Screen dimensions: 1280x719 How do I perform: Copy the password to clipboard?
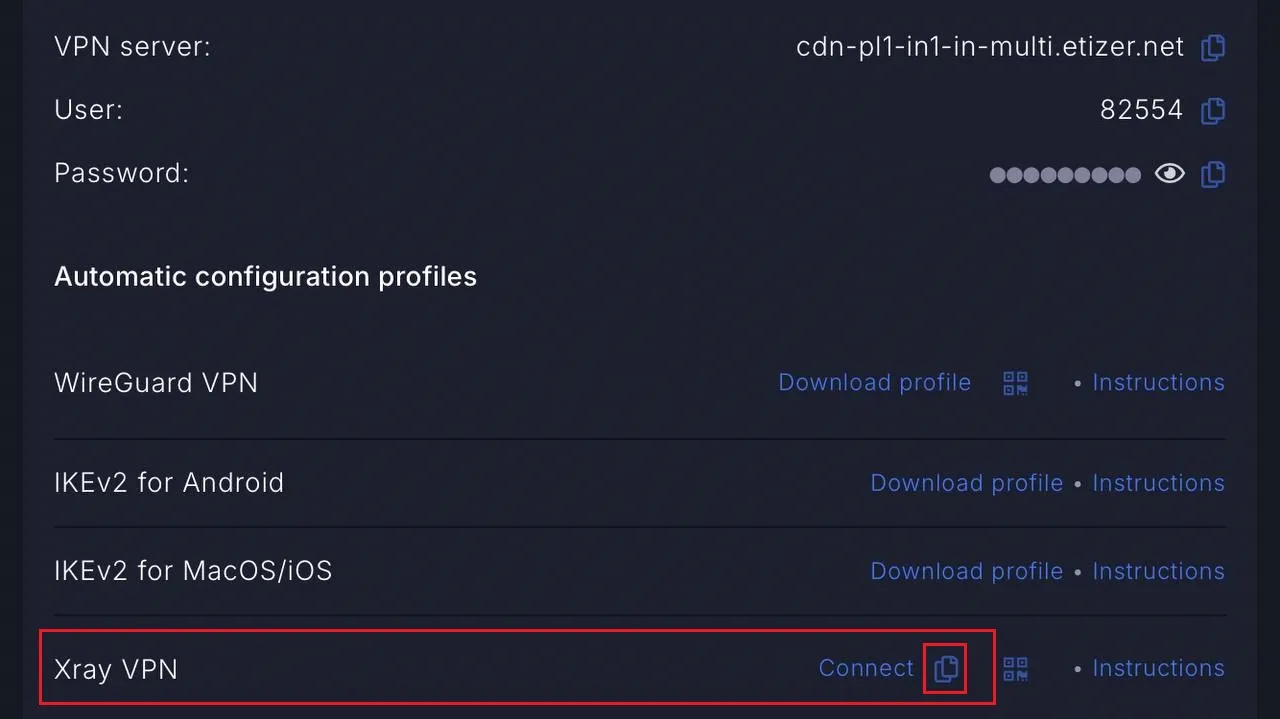pos(1213,174)
